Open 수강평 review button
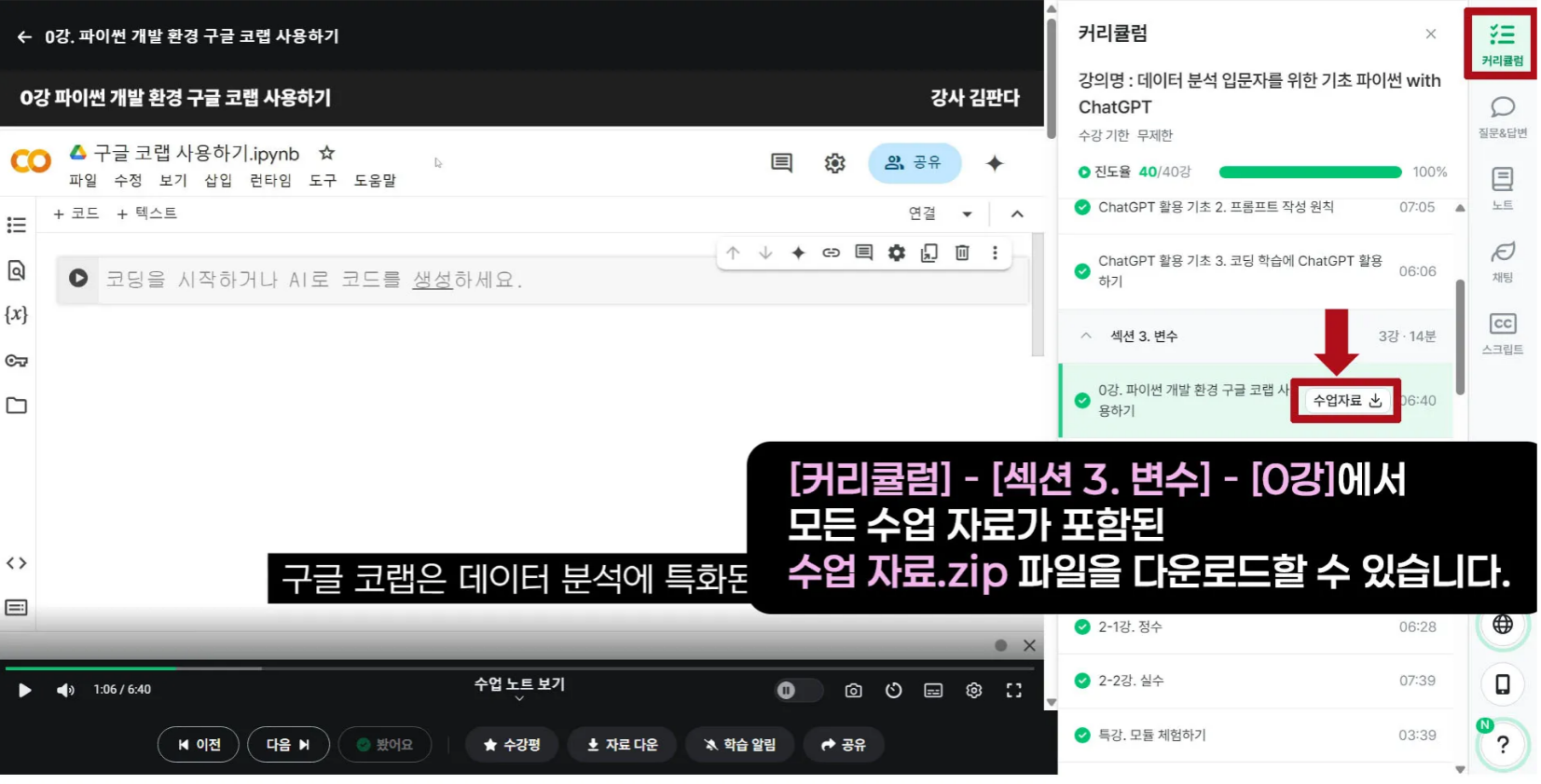Viewport: 1541px width, 784px height. tap(512, 745)
